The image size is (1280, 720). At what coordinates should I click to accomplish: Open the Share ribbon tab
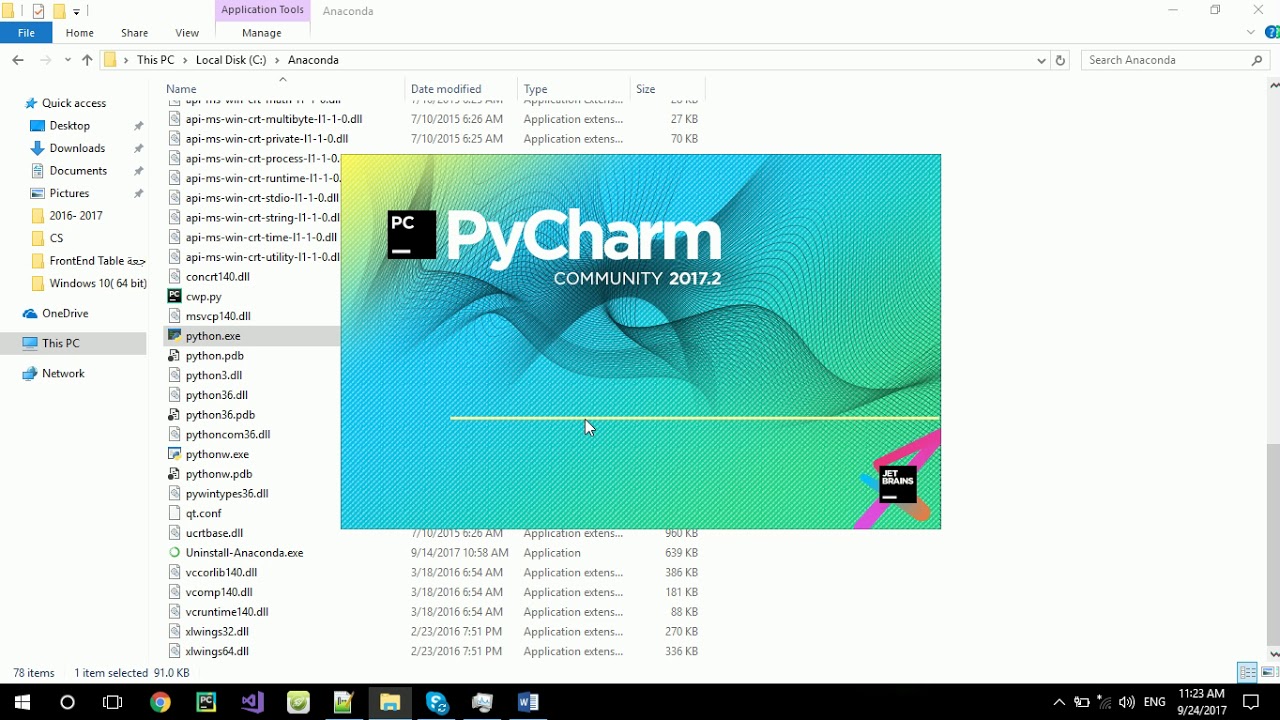coord(134,33)
